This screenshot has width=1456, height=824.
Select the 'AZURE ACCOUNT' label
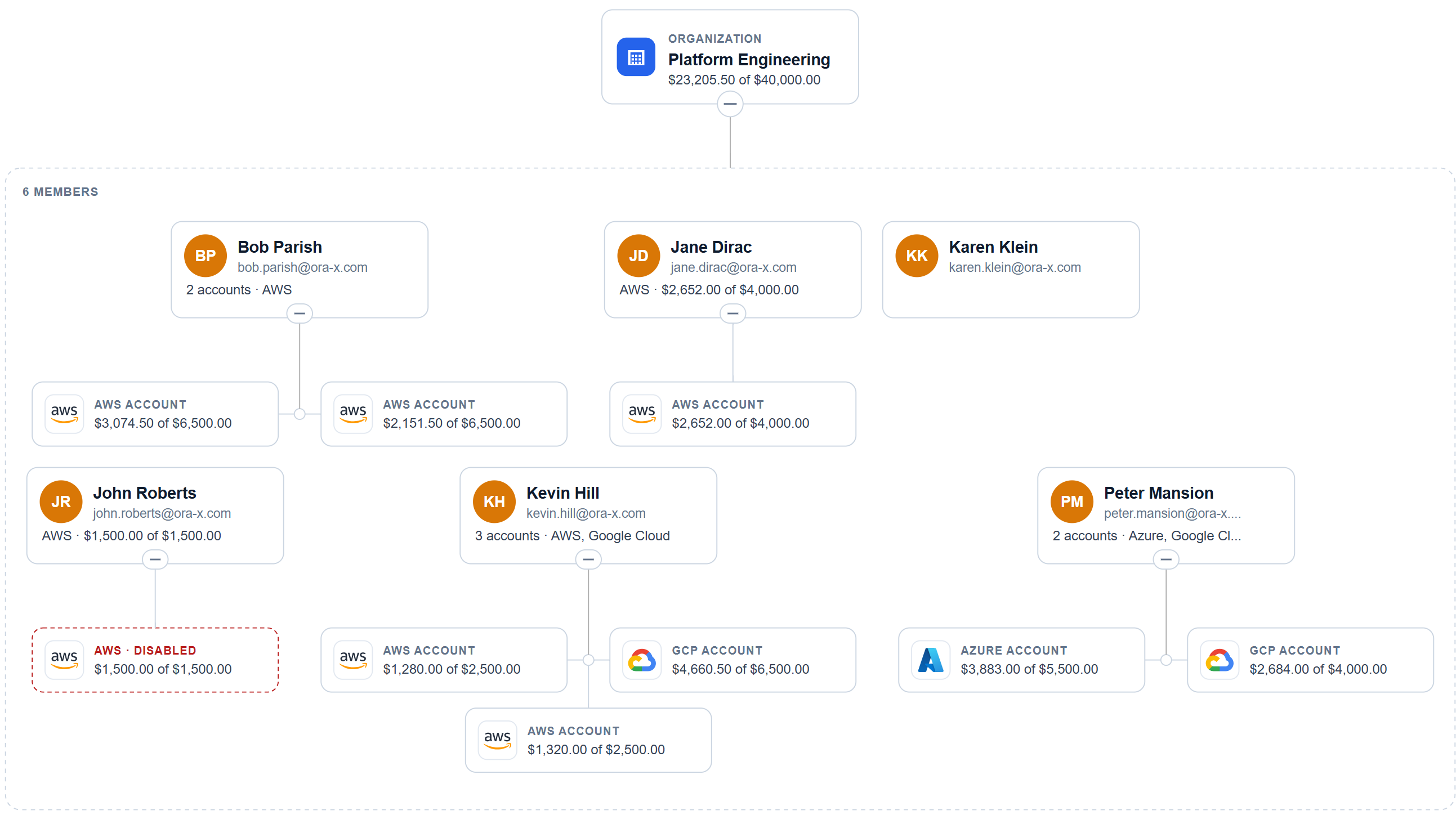[1013, 650]
